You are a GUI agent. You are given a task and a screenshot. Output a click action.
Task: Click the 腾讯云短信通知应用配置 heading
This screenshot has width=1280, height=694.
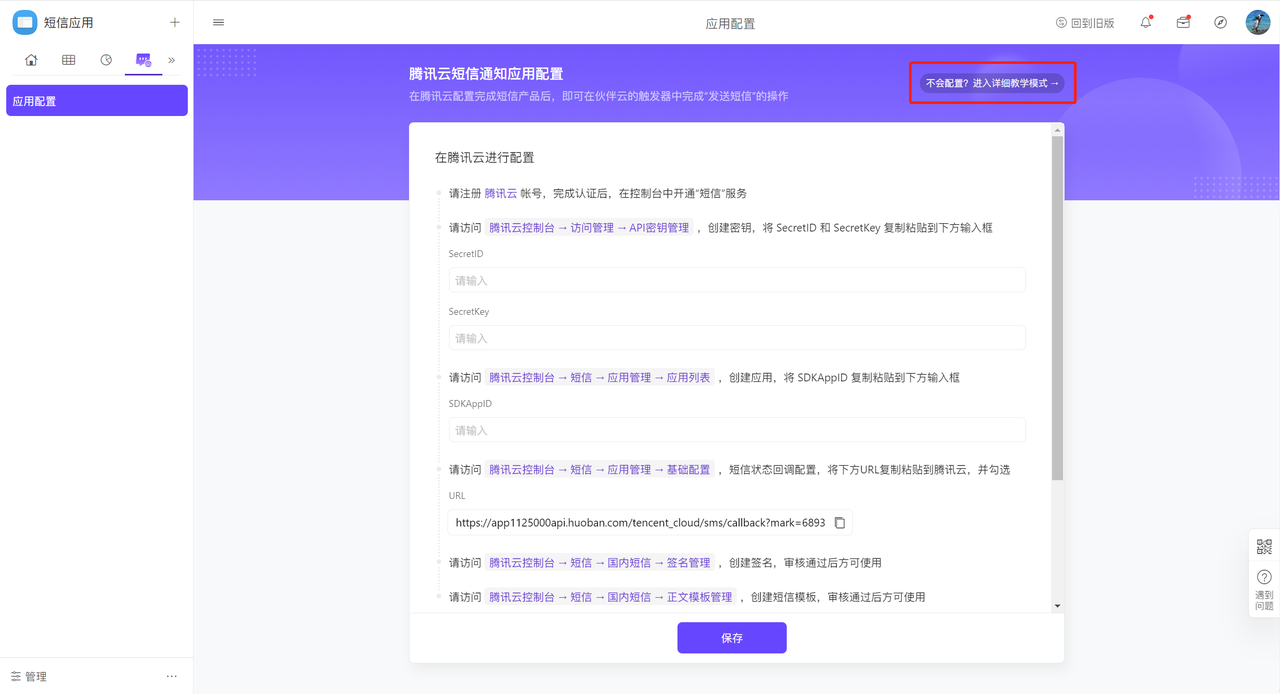(486, 74)
